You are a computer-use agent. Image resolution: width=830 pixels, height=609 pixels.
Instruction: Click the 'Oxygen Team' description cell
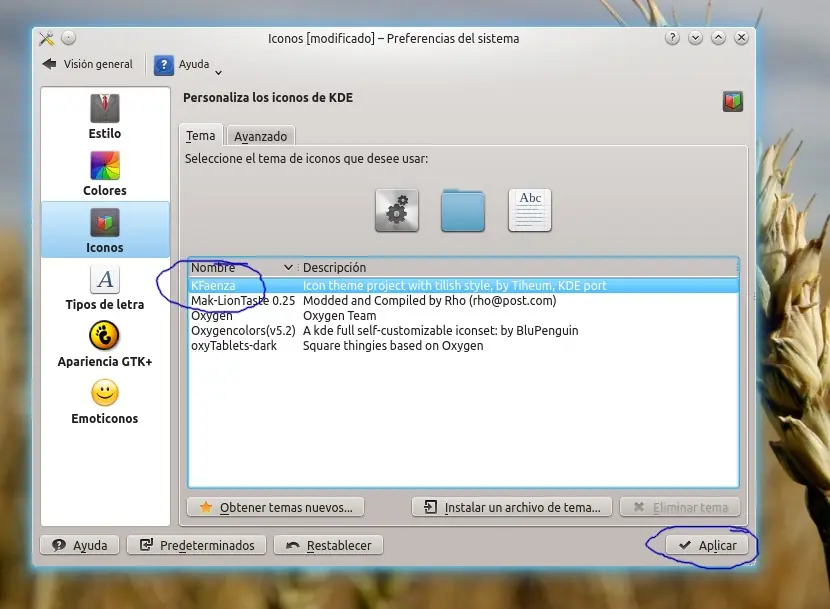pyautogui.click(x=339, y=316)
